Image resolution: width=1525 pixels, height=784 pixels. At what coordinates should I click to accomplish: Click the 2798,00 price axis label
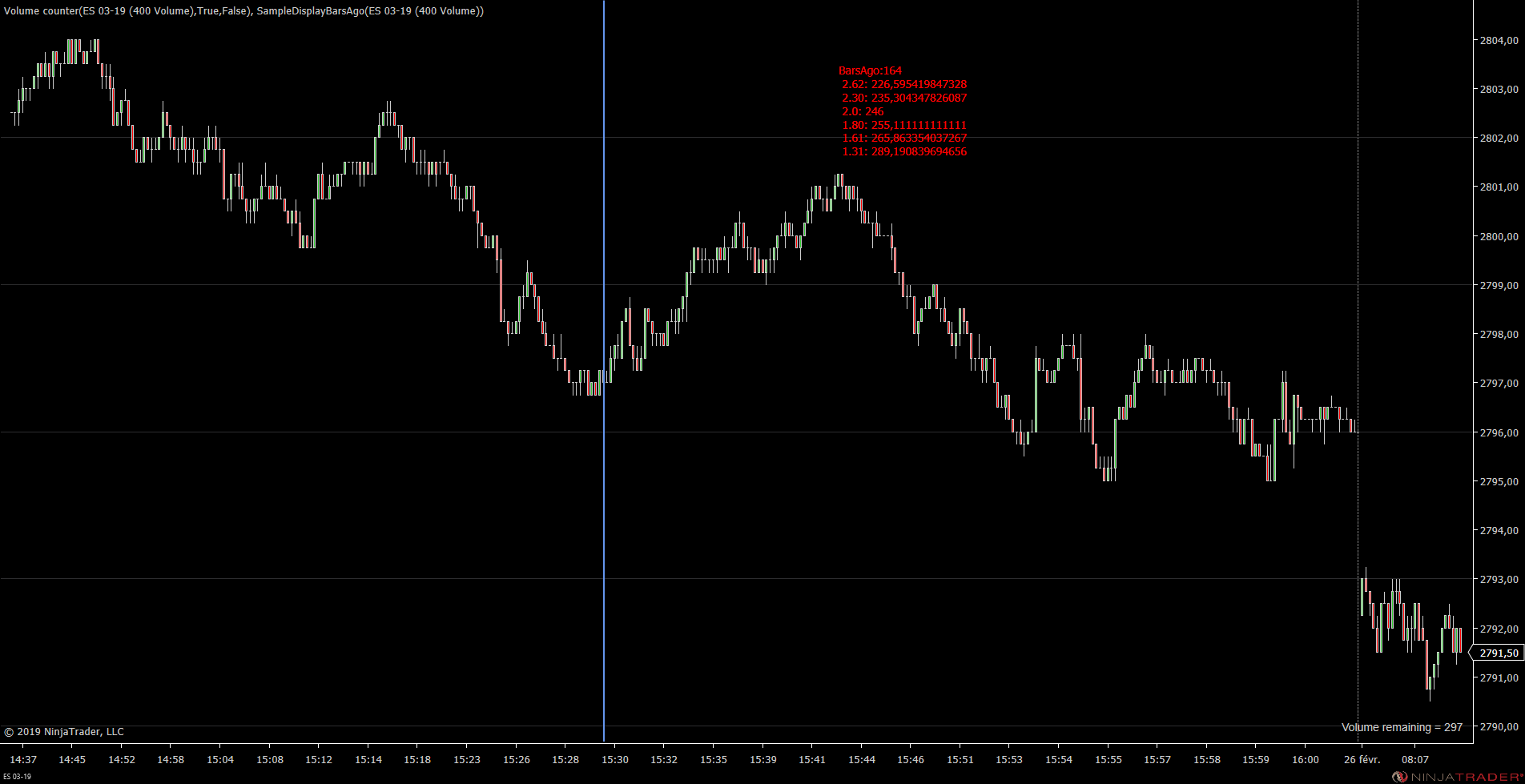(x=1499, y=334)
